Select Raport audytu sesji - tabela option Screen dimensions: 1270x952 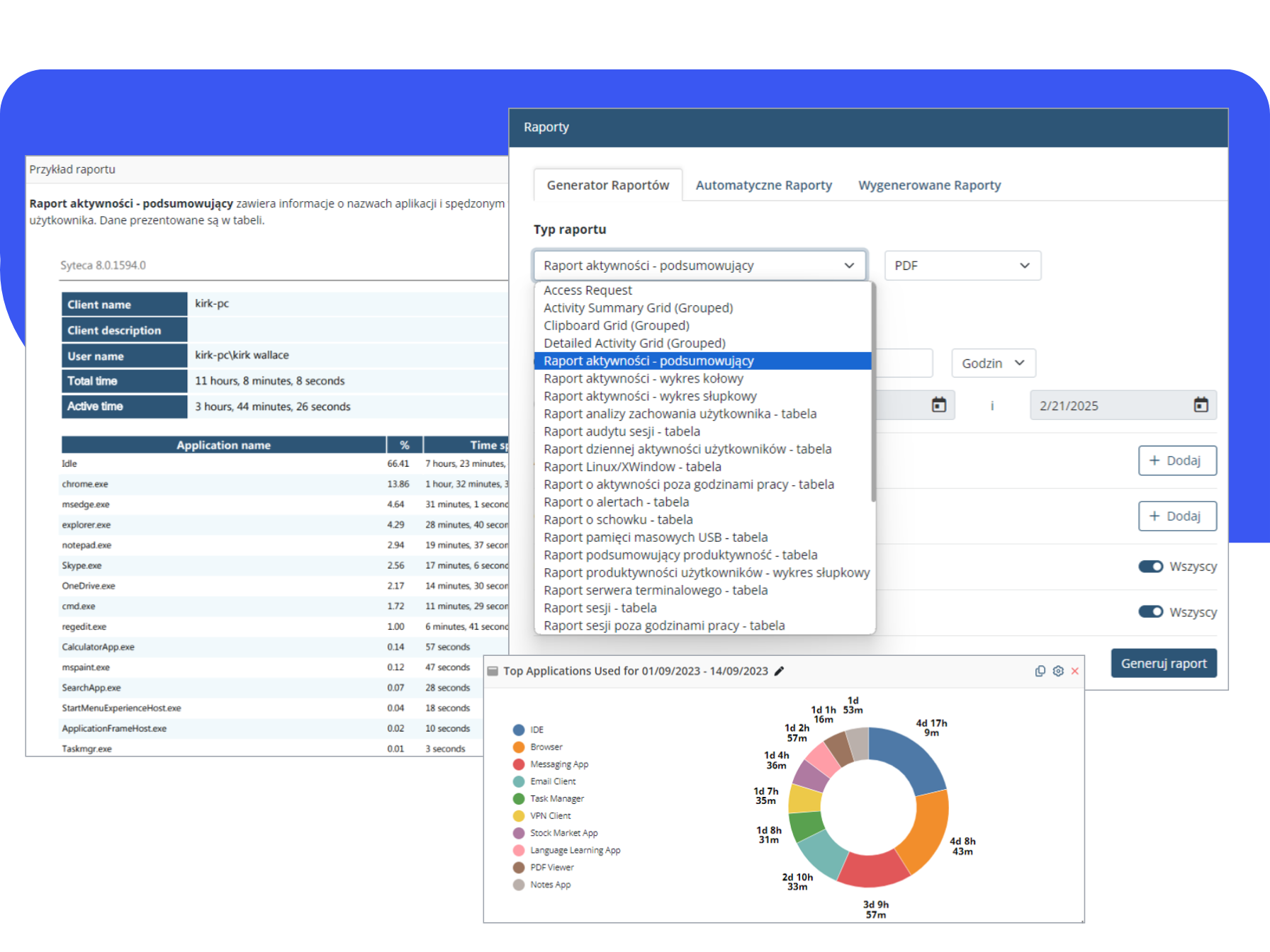(622, 432)
